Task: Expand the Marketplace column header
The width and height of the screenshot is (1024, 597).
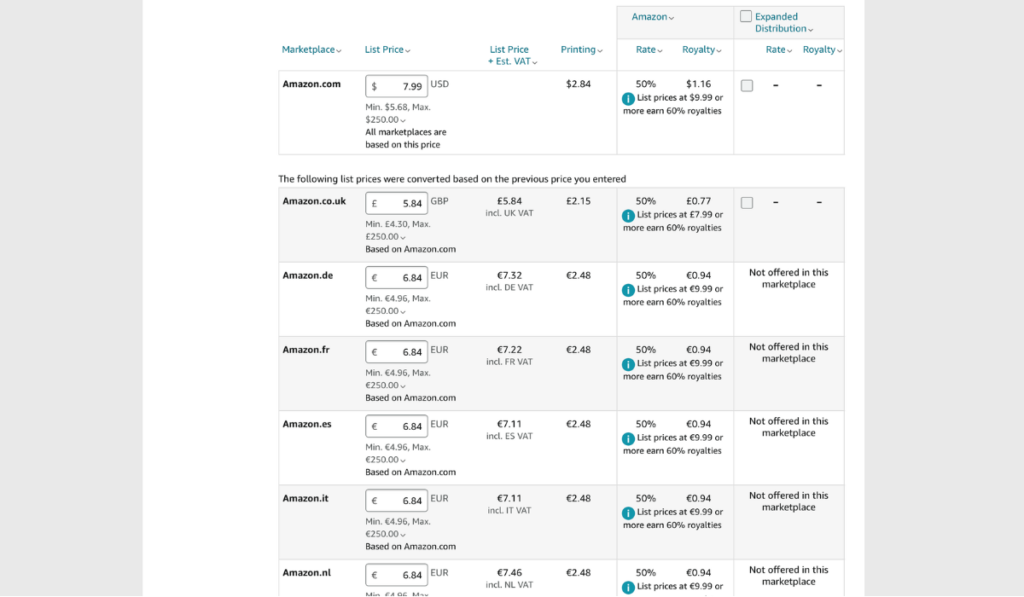Action: 312,50
